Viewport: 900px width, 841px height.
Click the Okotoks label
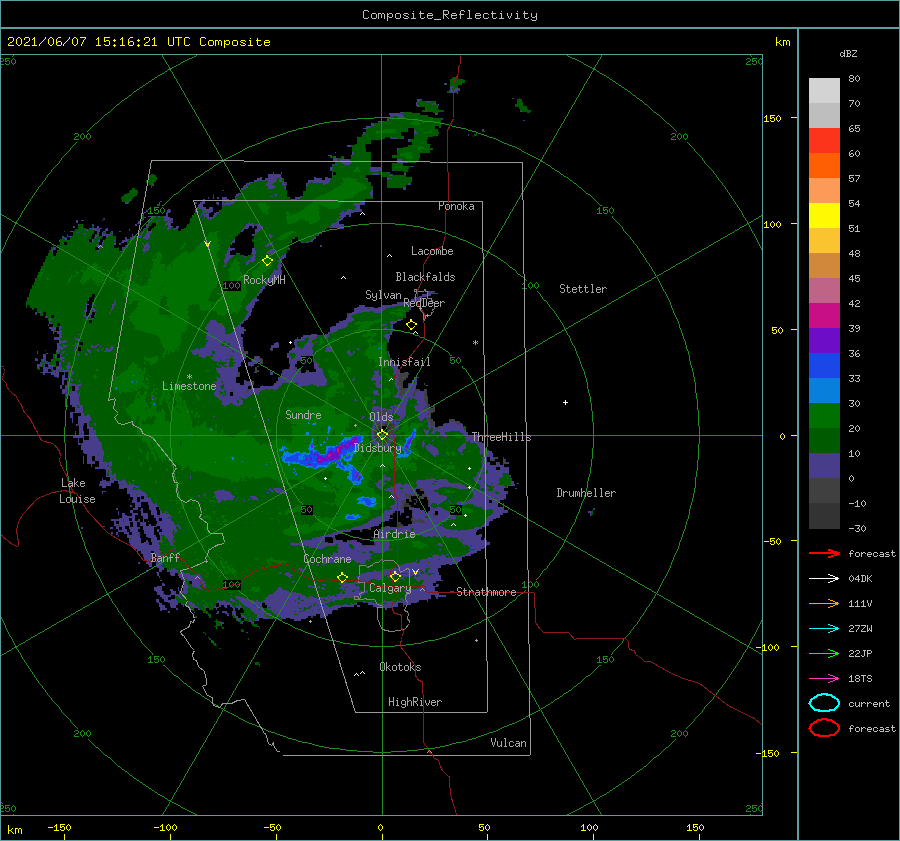click(400, 667)
